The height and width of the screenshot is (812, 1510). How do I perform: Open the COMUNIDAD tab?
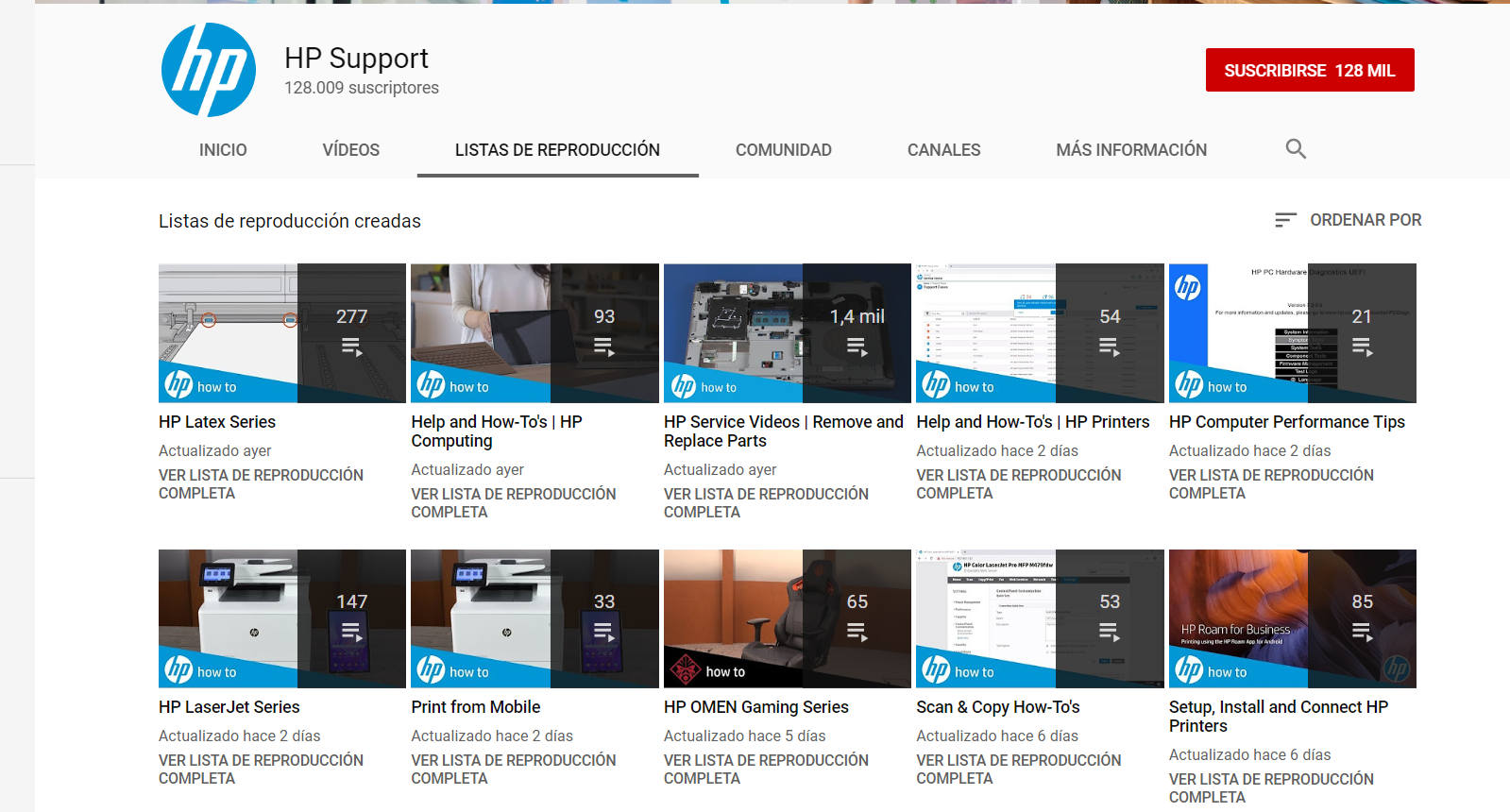tap(783, 150)
